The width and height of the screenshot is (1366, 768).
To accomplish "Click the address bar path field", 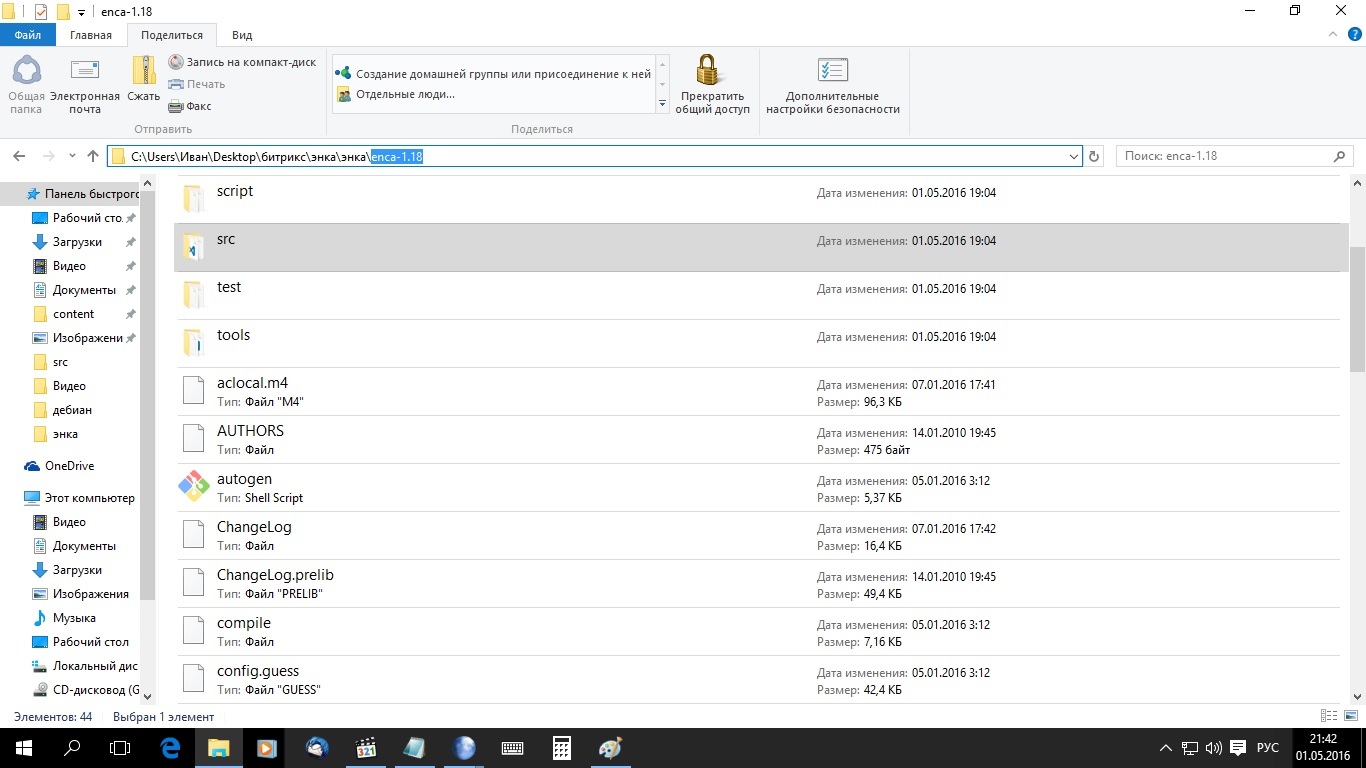I will 594,156.
